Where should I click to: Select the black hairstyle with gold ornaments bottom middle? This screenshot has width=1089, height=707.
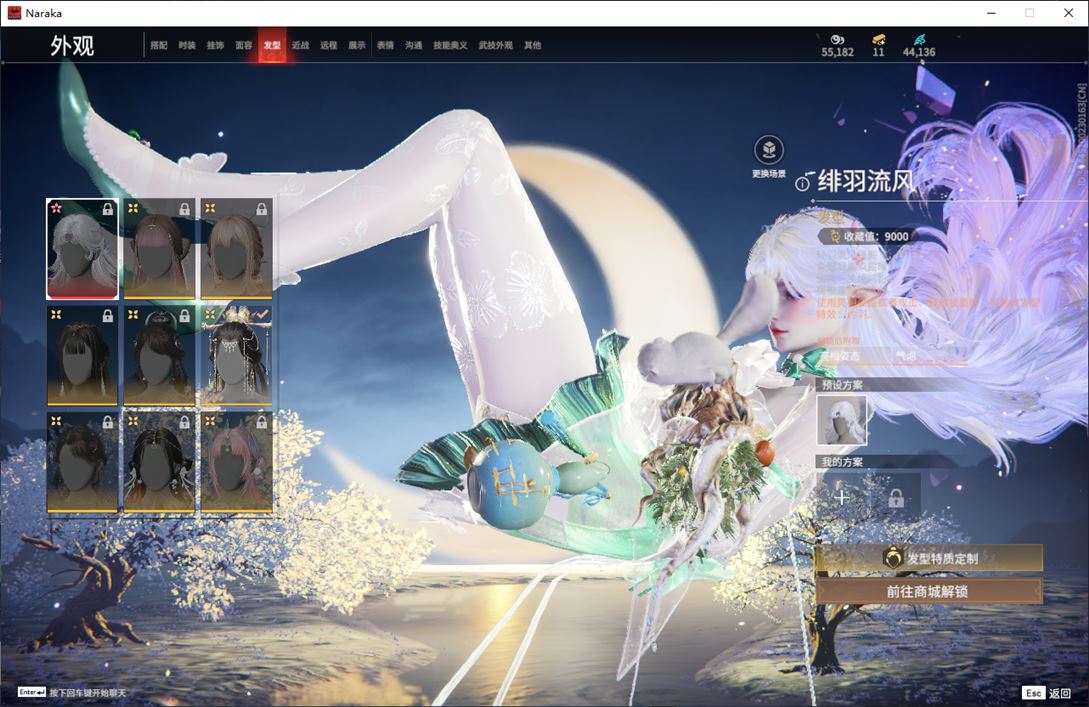click(x=159, y=462)
